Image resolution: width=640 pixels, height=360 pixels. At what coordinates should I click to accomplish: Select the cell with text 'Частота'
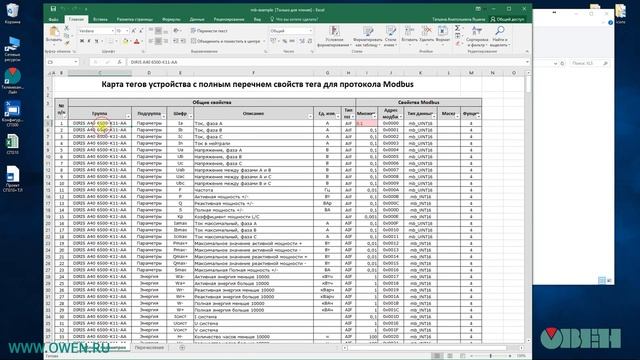coord(253,190)
